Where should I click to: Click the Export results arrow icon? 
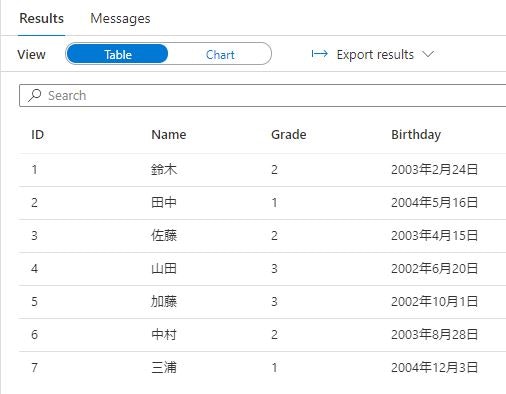(x=320, y=54)
